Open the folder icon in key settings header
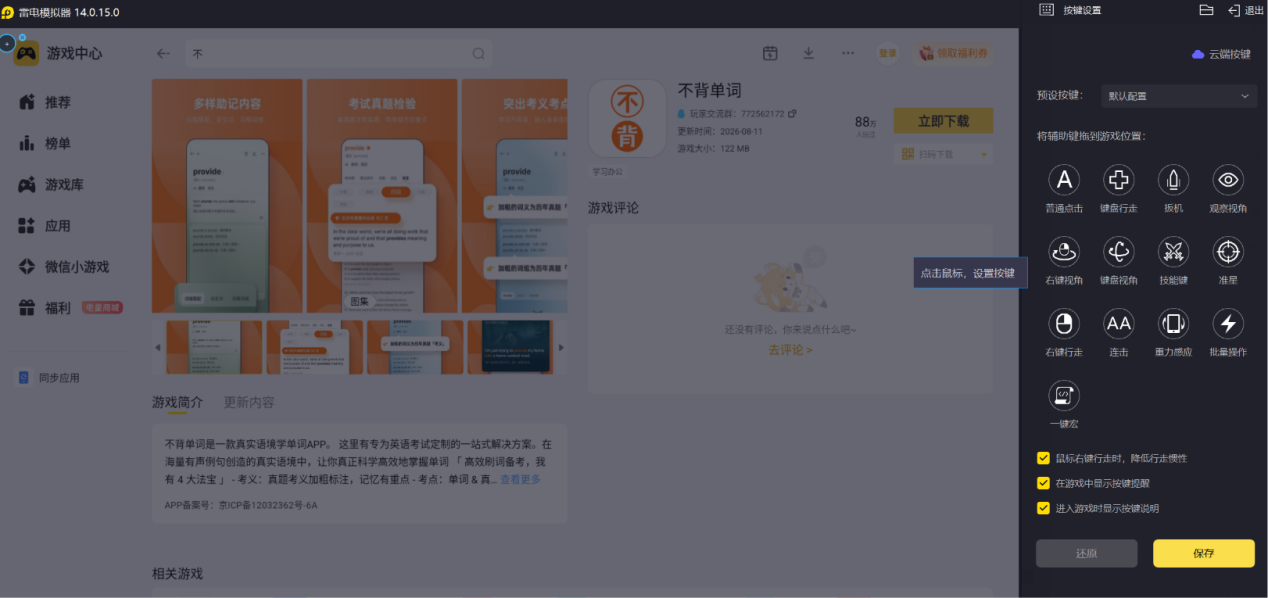This screenshot has width=1268, height=598. click(x=1206, y=10)
